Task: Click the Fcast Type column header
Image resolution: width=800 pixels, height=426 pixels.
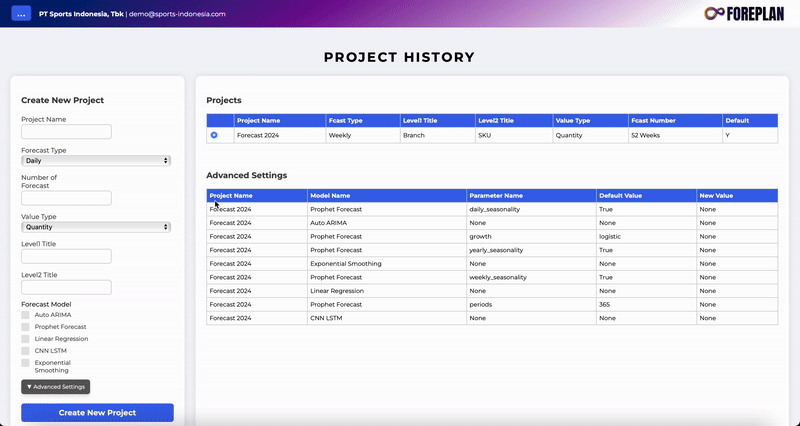Action: (x=346, y=120)
